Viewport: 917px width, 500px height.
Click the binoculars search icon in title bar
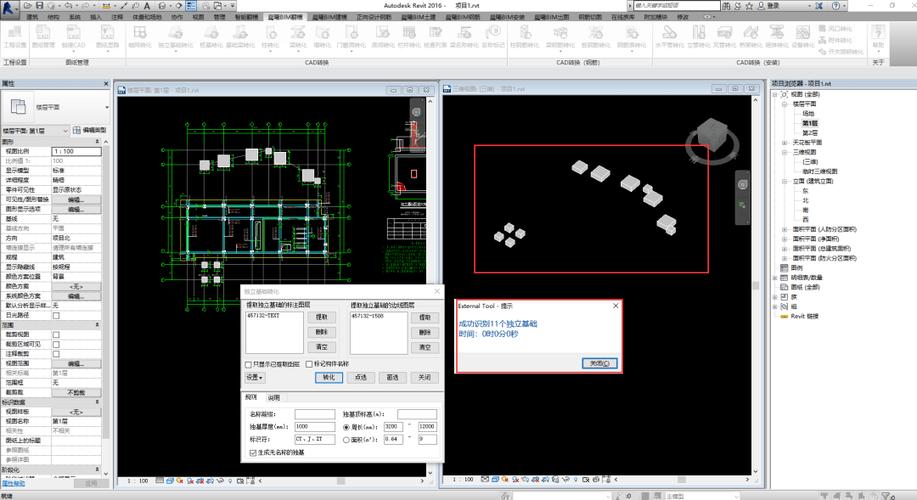coord(726,5)
